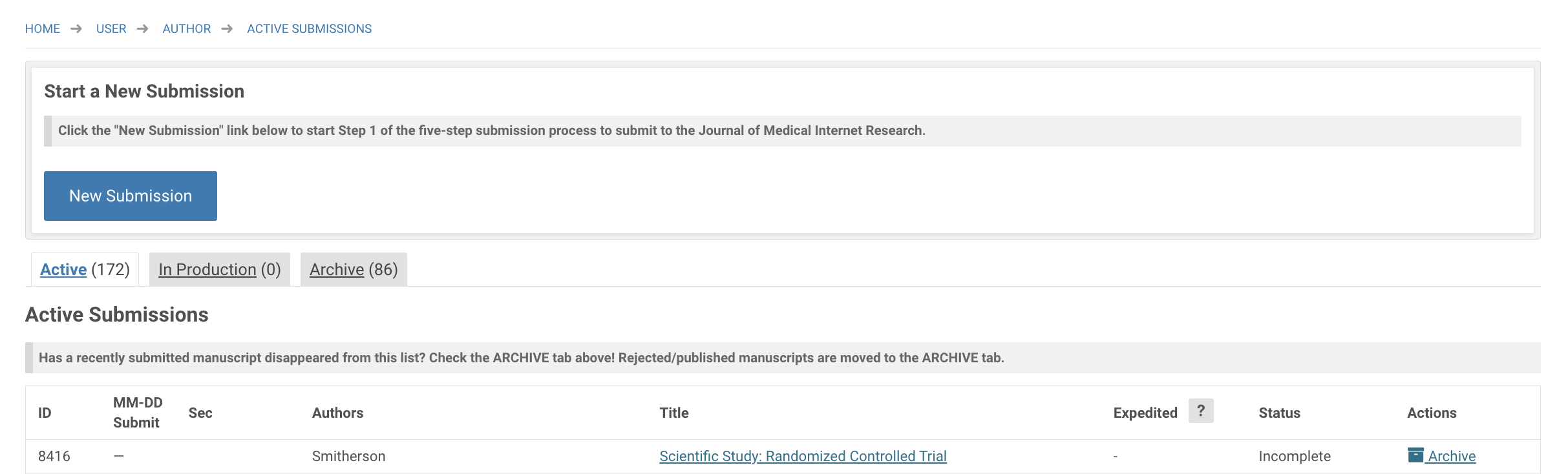Click the ID column header
1568x474 pixels.
(x=45, y=413)
